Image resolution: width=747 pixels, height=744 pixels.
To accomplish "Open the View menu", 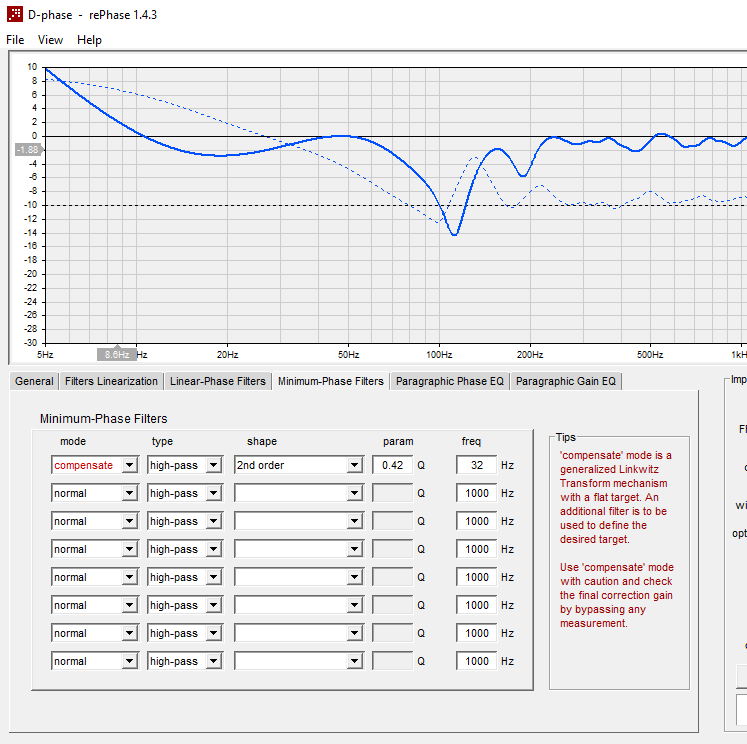I will 50,40.
